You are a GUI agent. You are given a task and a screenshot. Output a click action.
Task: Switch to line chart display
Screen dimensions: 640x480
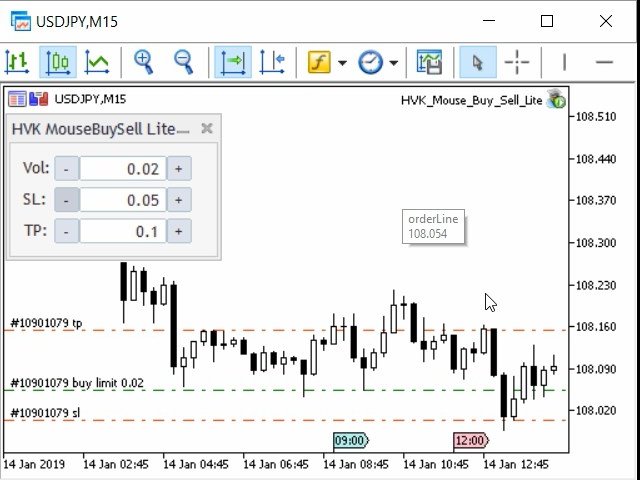click(97, 62)
